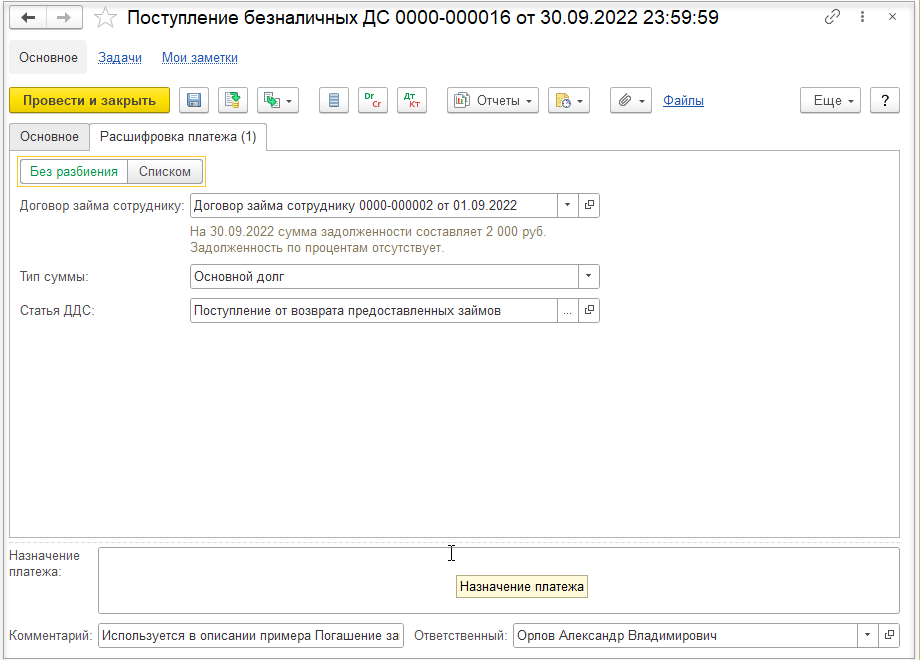Image resolution: width=920 pixels, height=660 pixels.
Task: Switch to the Списком toggle option
Action: pos(165,172)
